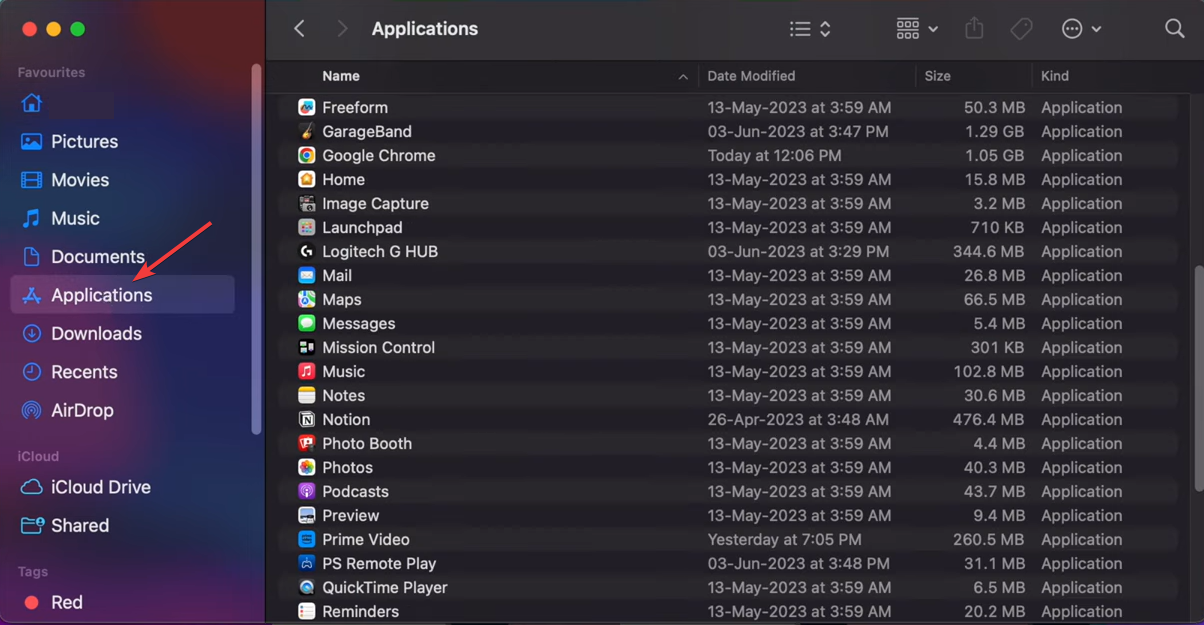1204x625 pixels.
Task: Select the Notes app icon
Action: pos(307,395)
